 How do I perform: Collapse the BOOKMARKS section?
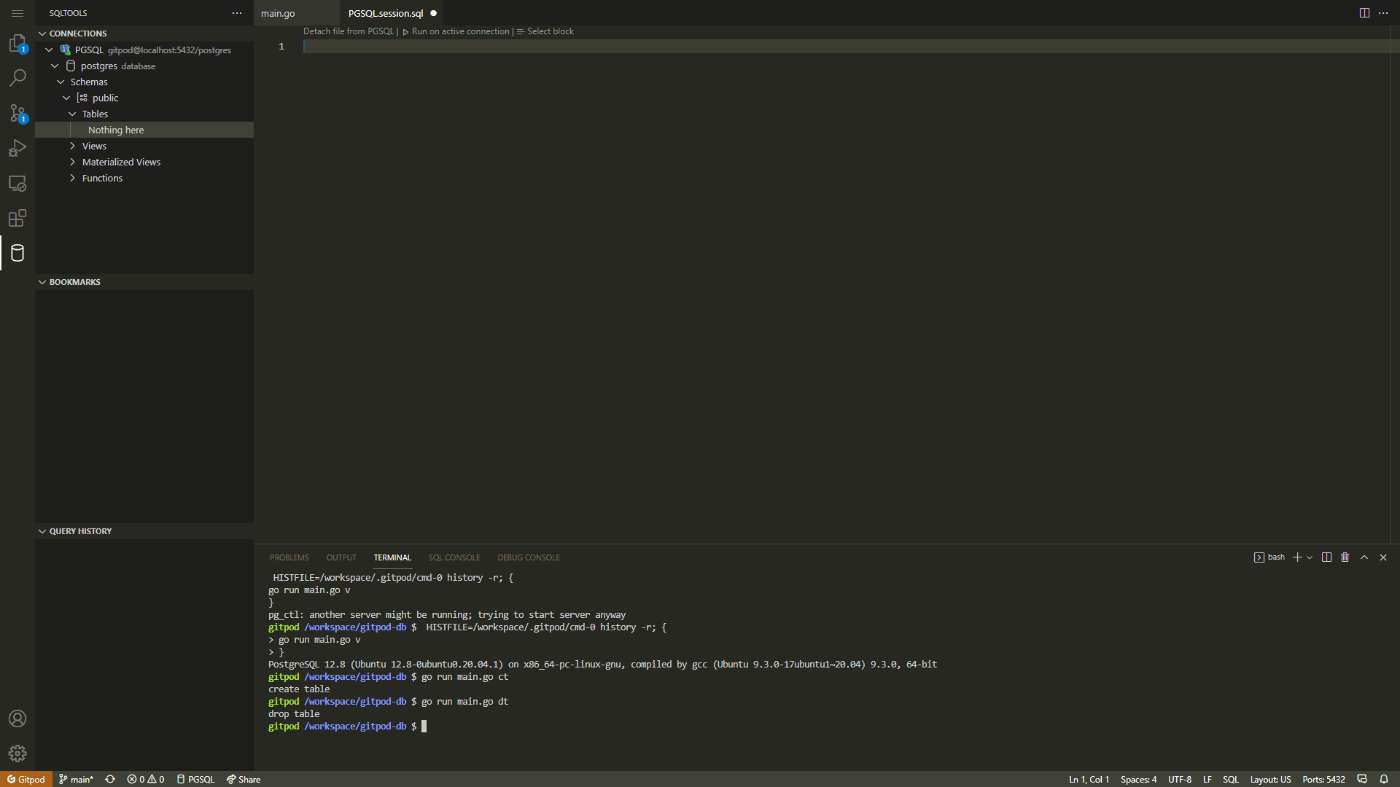[x=42, y=282]
